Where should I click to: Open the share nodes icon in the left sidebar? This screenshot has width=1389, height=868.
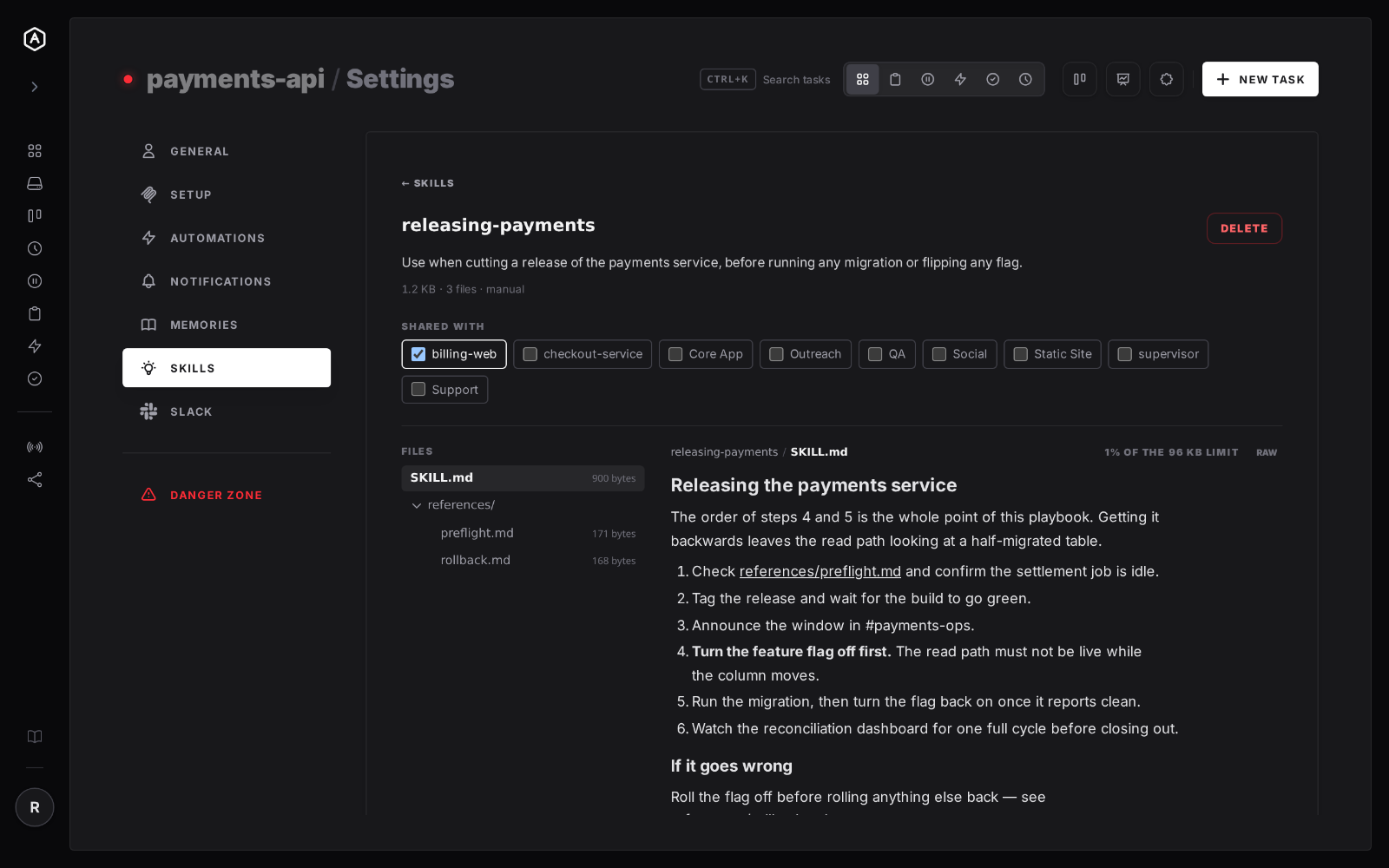tap(35, 480)
